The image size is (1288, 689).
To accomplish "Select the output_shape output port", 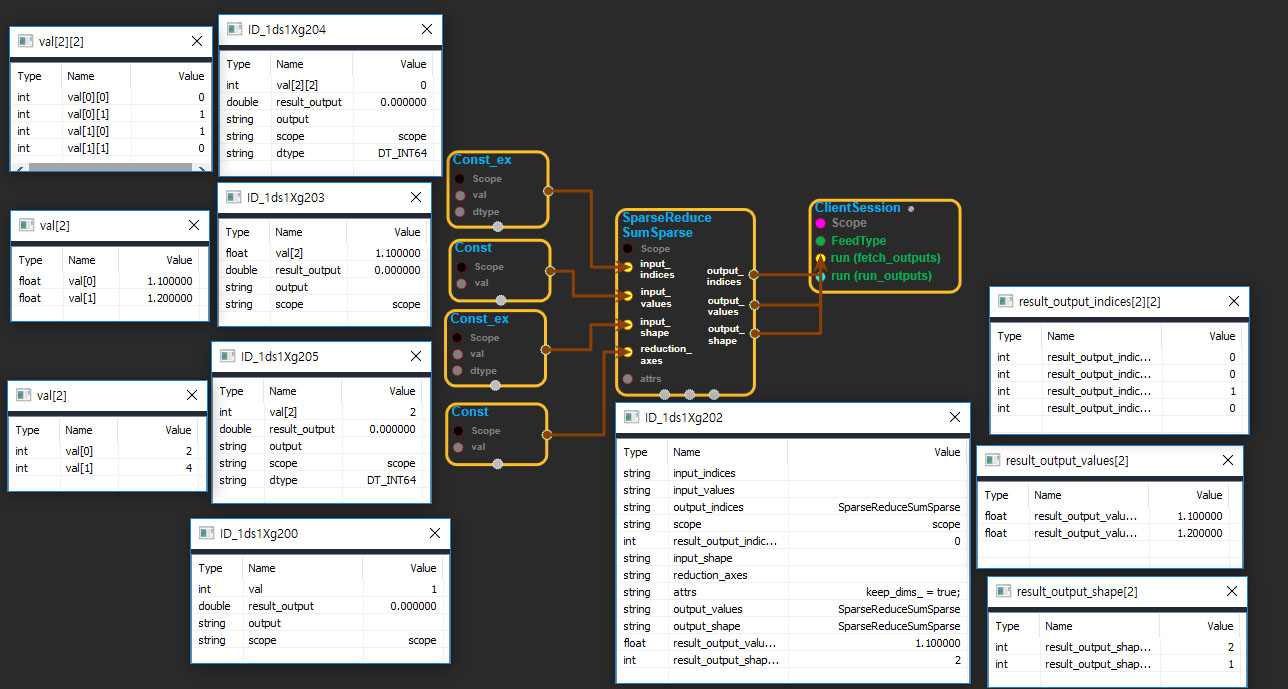I will [x=753, y=333].
